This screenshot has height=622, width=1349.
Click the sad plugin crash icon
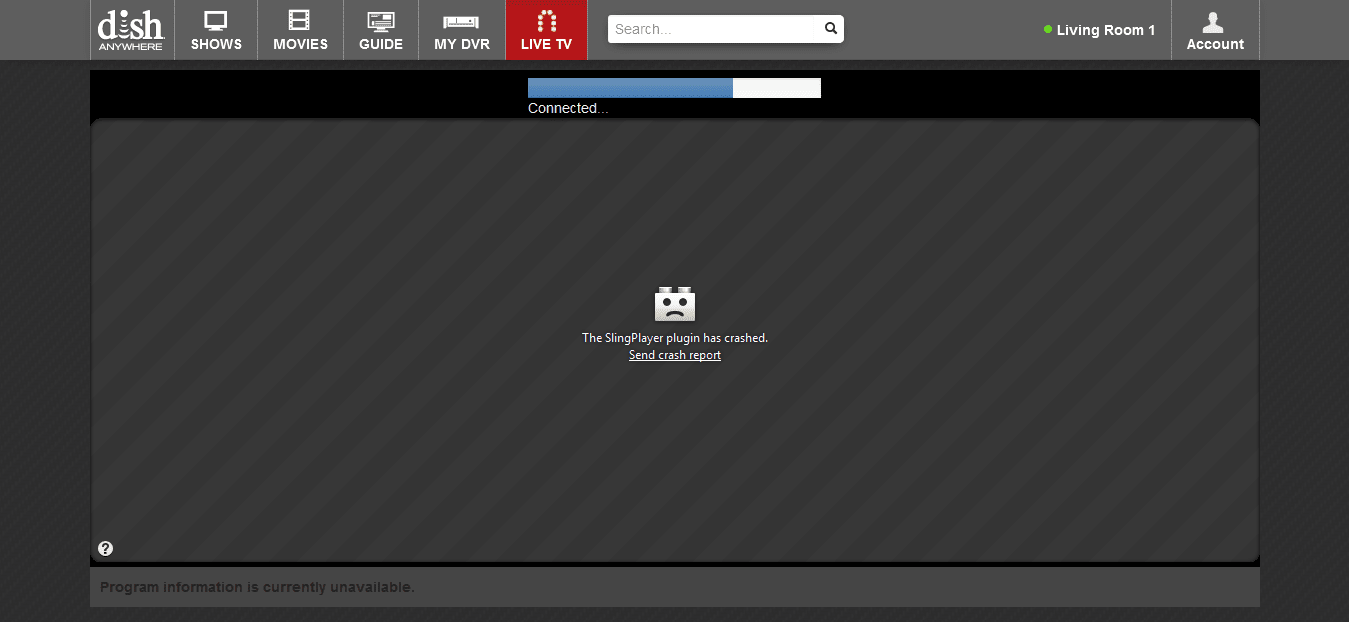click(675, 303)
